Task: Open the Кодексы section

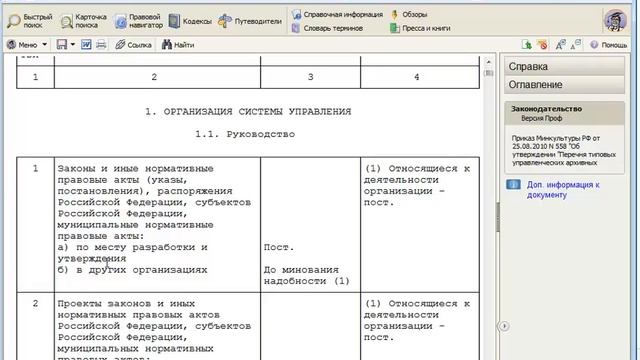Action: click(190, 21)
